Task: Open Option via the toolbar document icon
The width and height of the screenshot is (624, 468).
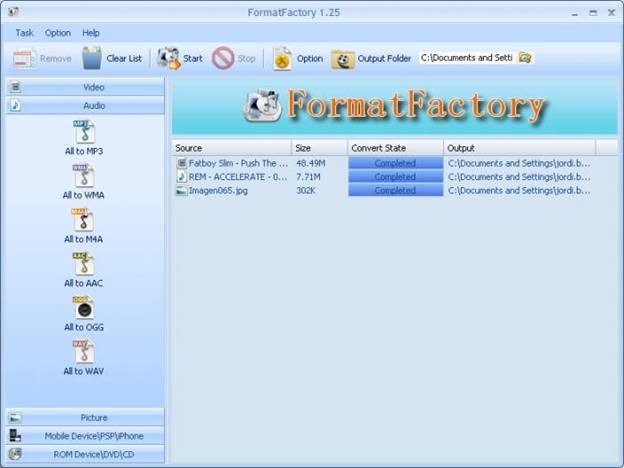Action: point(282,58)
